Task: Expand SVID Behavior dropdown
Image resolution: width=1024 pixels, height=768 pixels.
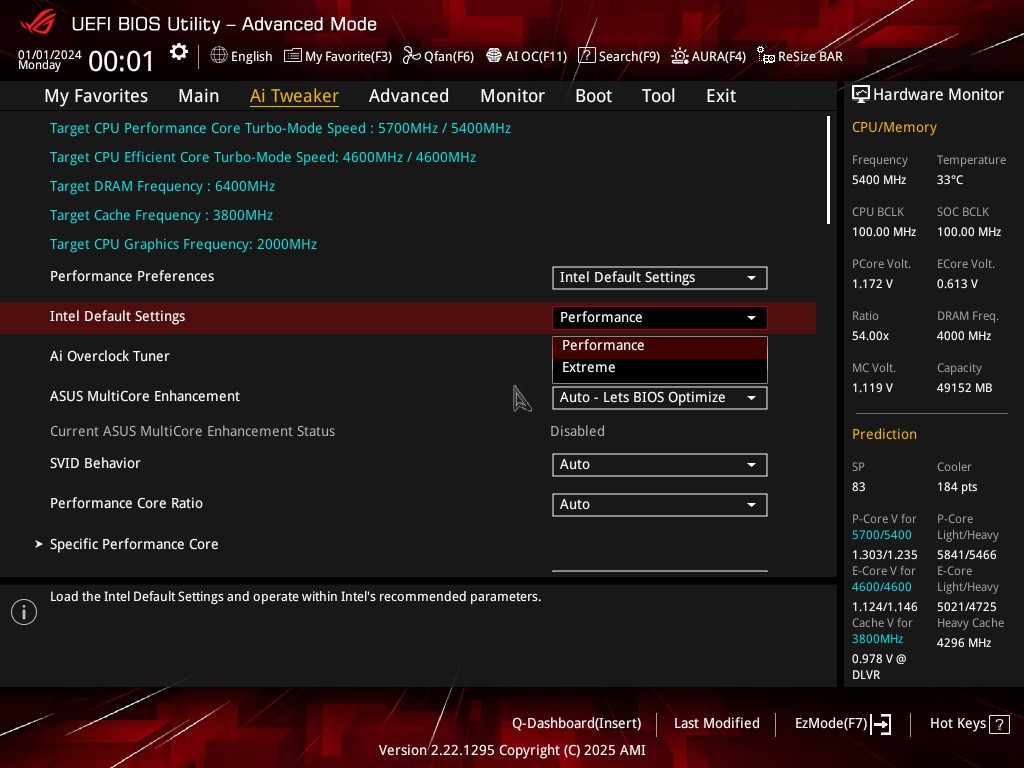Action: tap(659, 465)
